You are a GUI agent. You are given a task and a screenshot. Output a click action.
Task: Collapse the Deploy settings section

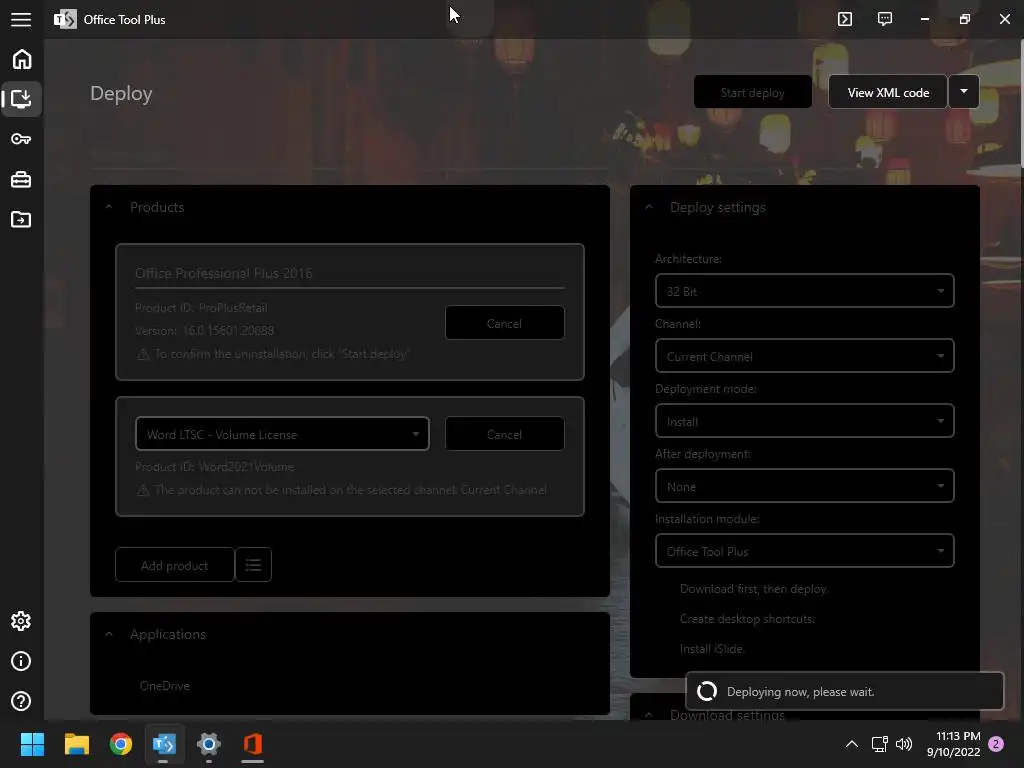(649, 207)
